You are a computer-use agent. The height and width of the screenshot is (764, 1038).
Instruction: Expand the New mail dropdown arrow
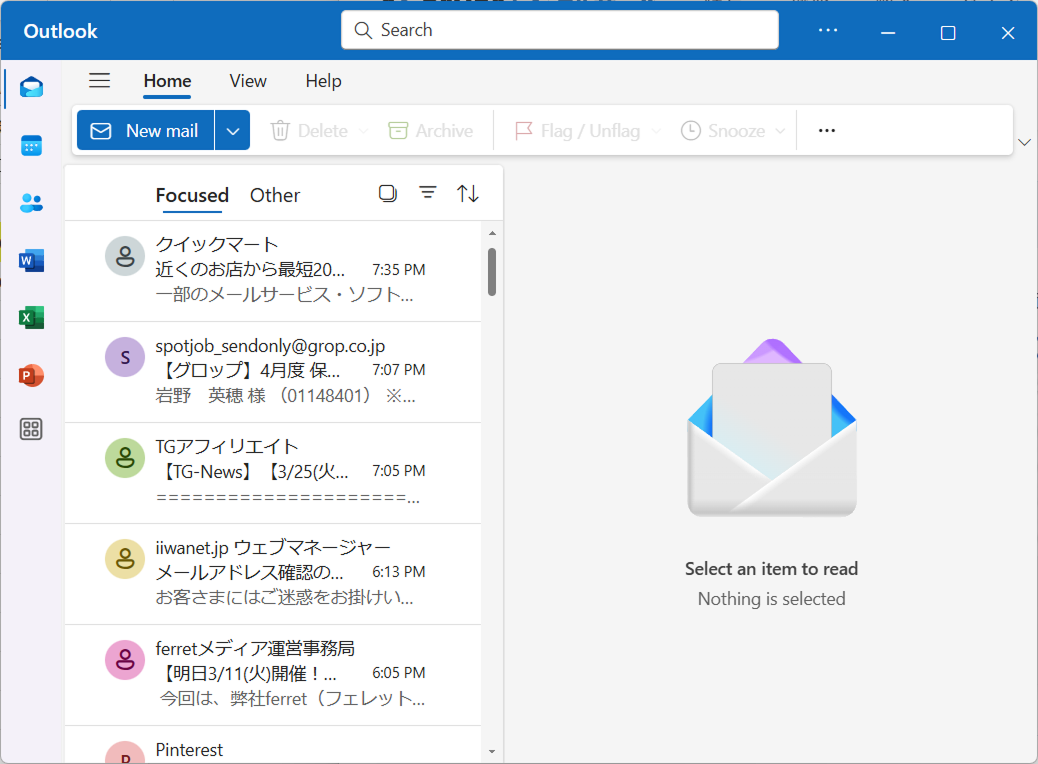click(232, 130)
